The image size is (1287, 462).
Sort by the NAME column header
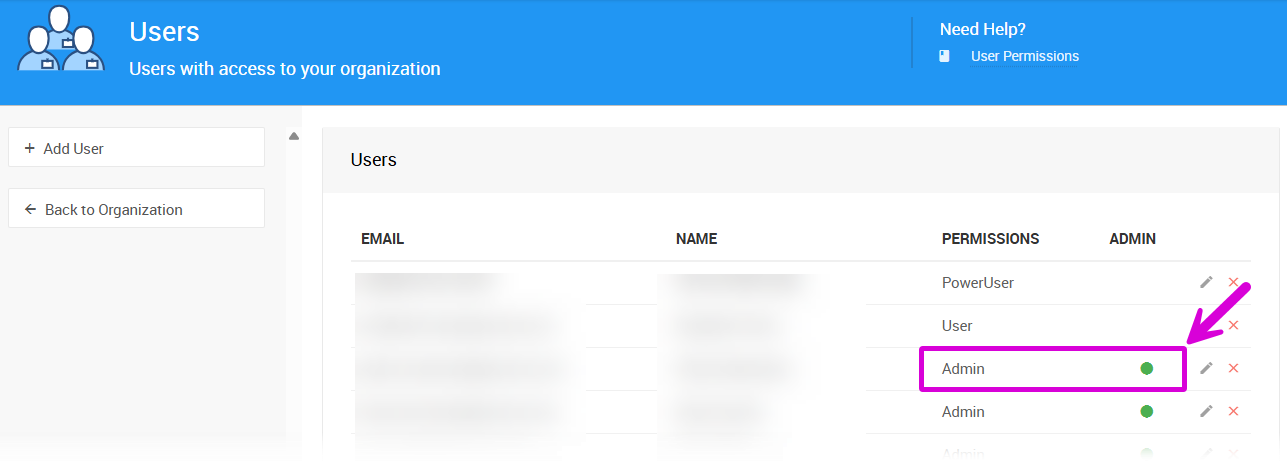point(696,239)
